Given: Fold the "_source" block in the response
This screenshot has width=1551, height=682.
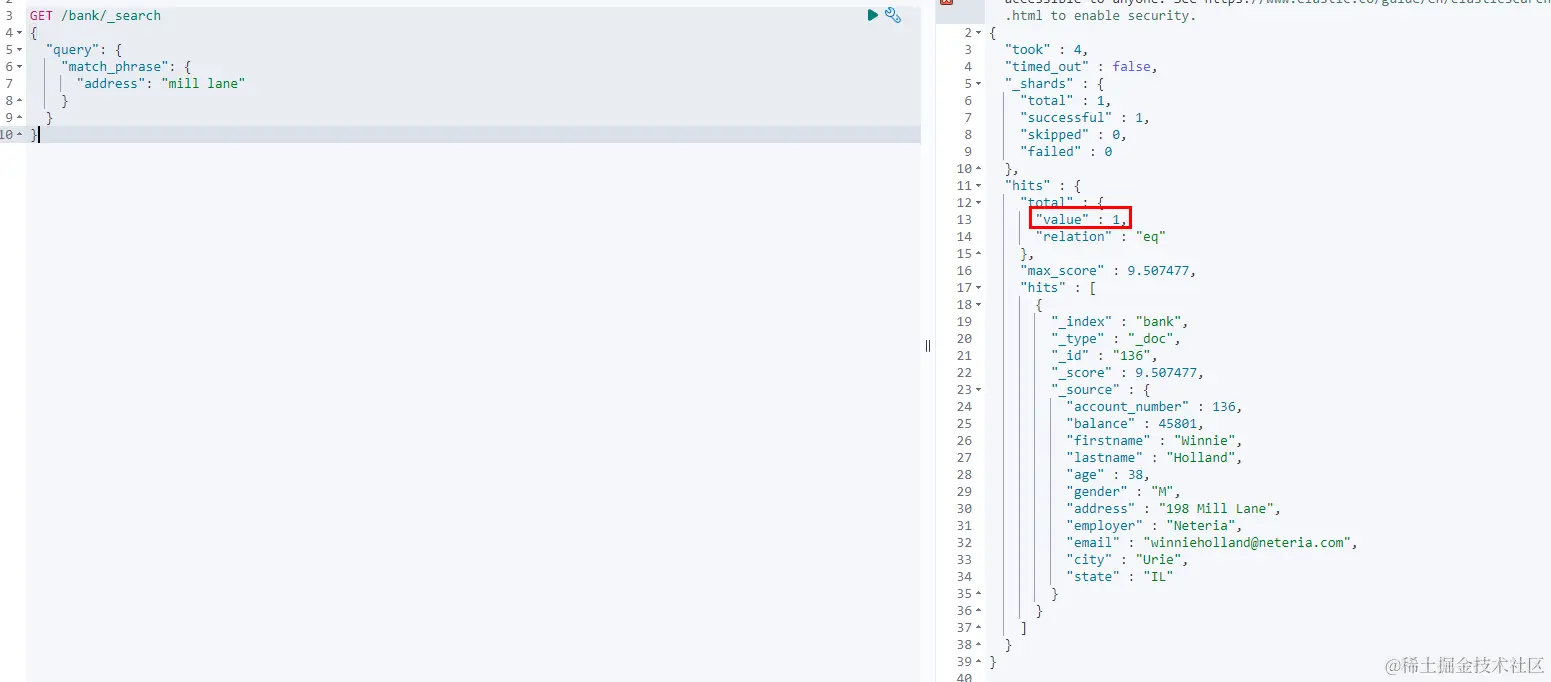Looking at the screenshot, I should click(x=979, y=390).
